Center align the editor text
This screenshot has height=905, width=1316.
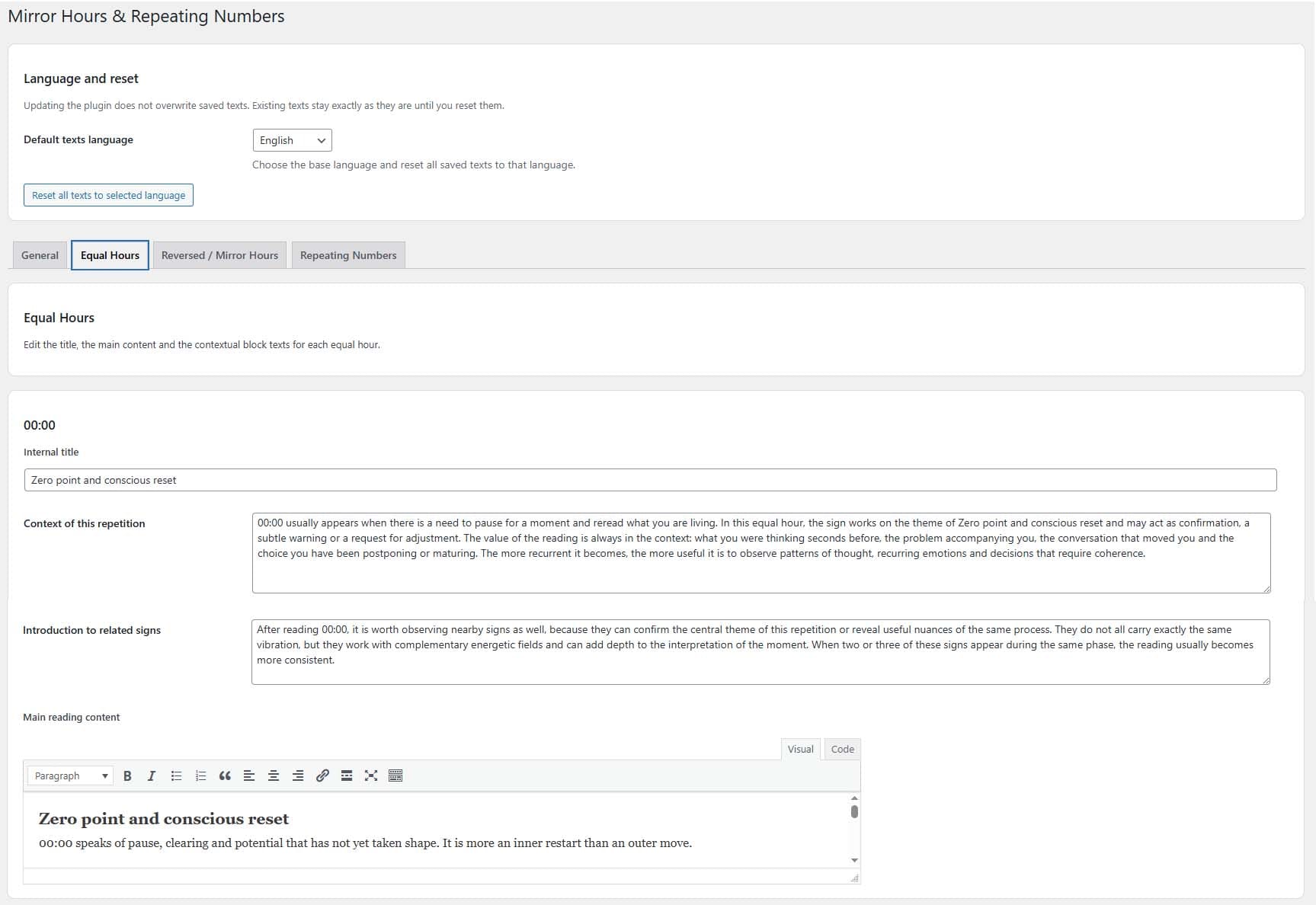tap(274, 775)
